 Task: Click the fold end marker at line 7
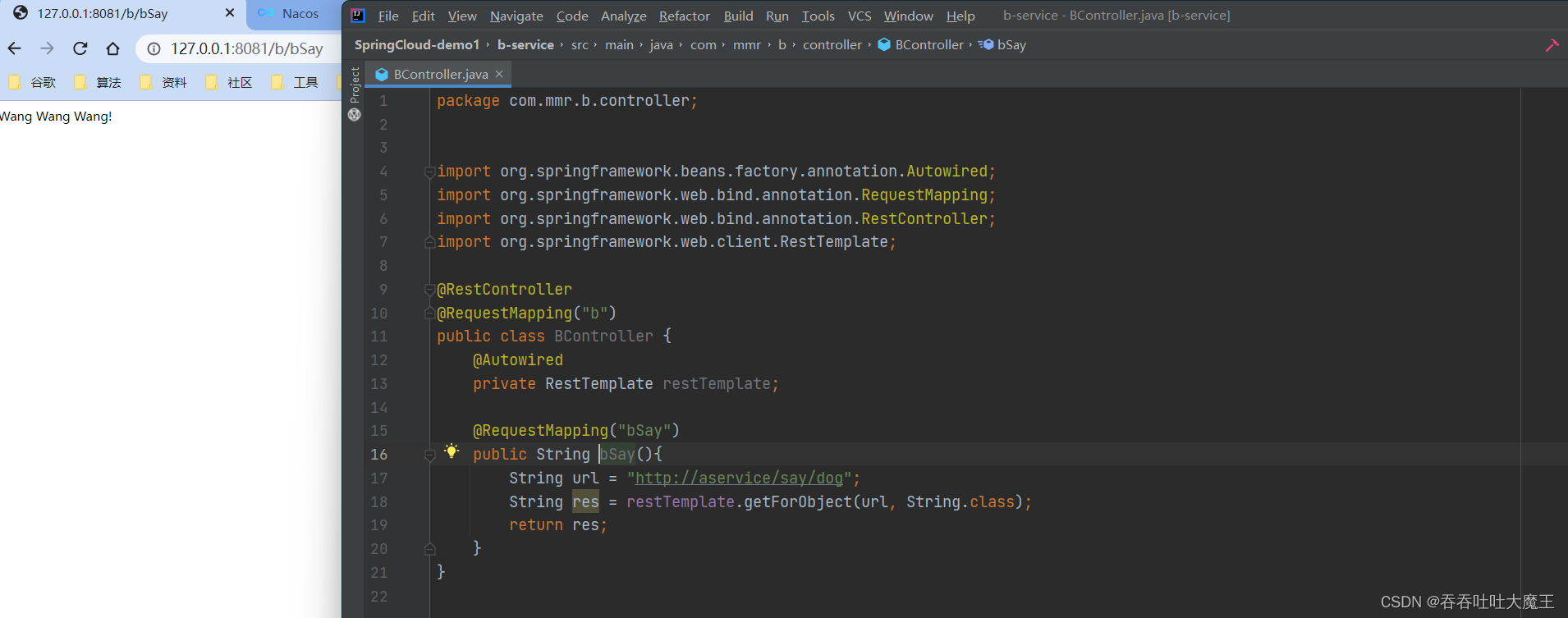pos(429,242)
